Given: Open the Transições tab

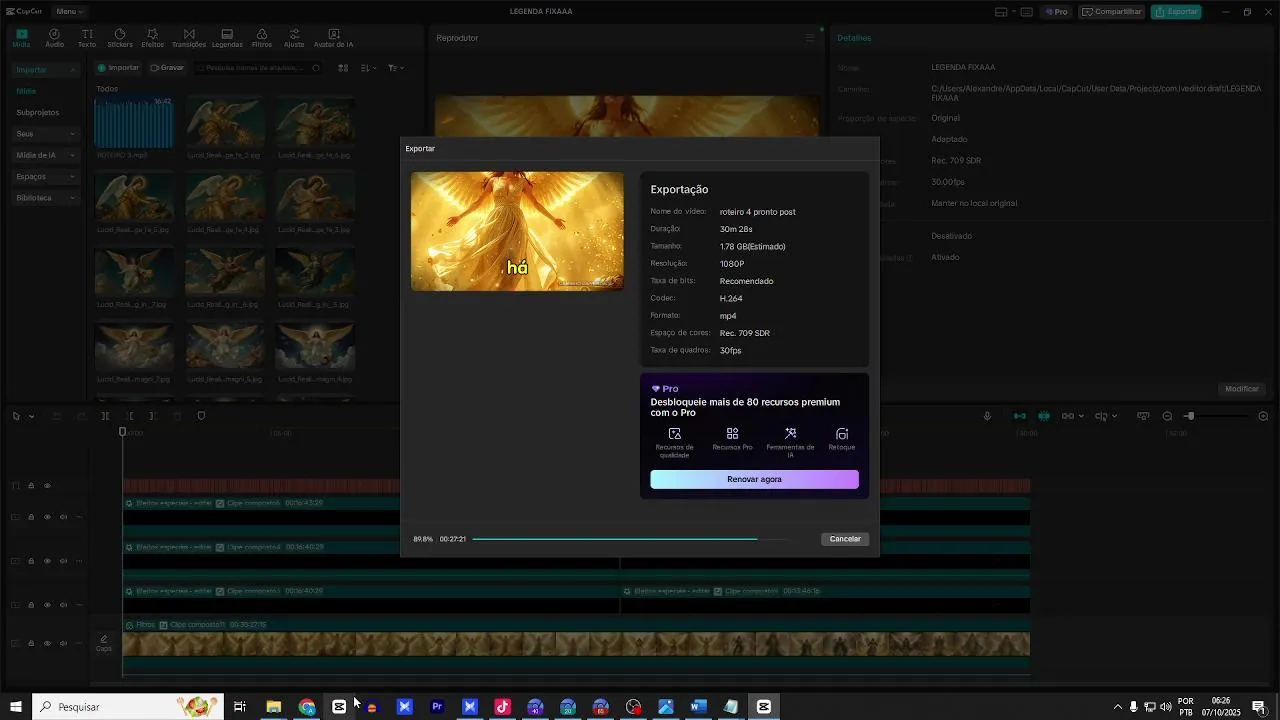Looking at the screenshot, I should click(189, 38).
